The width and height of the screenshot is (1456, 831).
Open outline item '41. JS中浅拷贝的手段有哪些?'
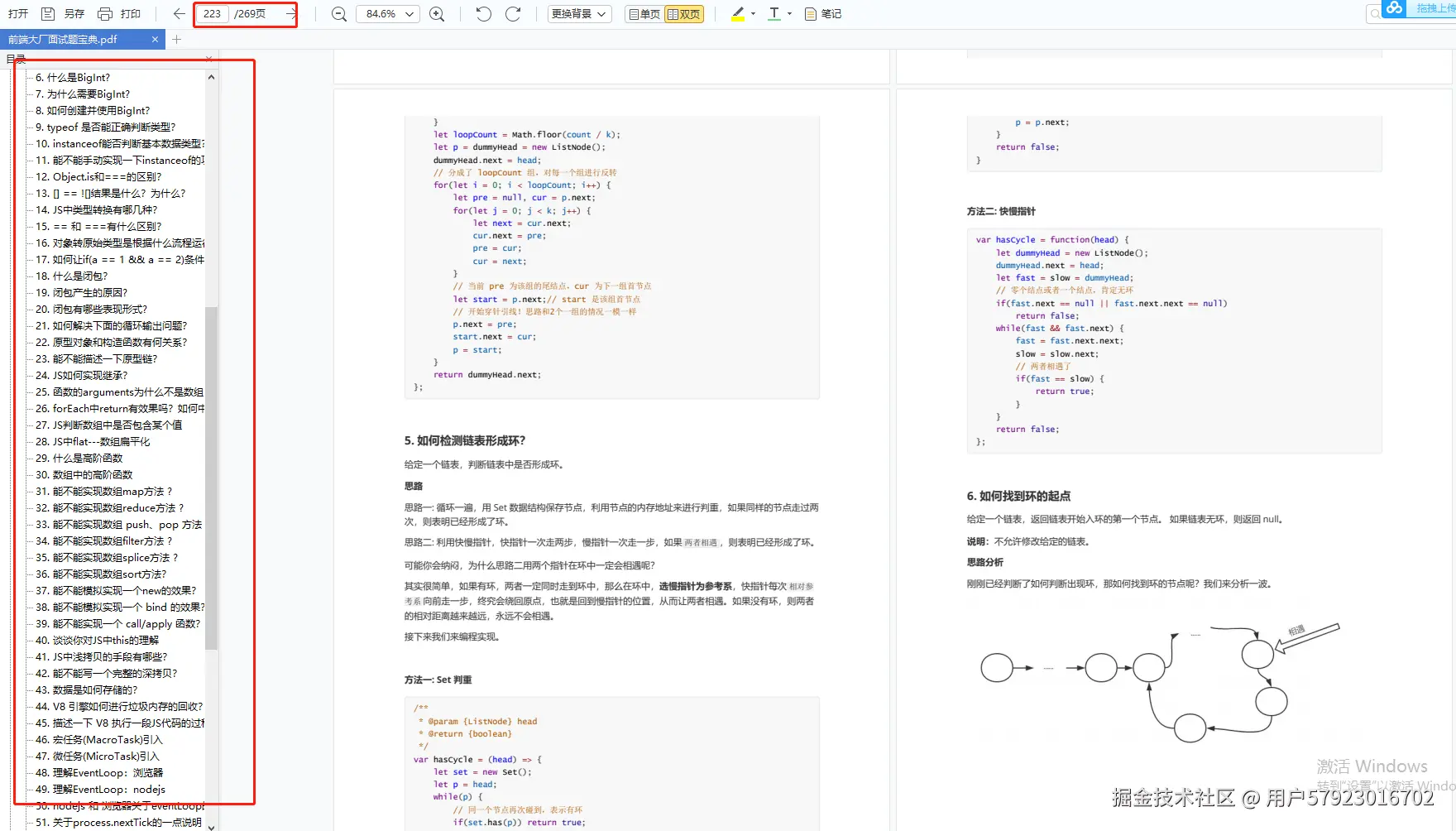point(102,657)
